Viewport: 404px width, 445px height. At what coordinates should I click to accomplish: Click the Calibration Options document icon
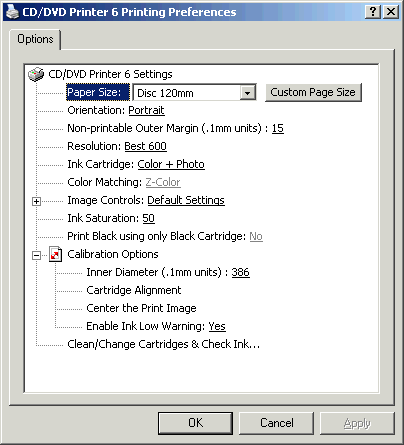[x=55, y=254]
